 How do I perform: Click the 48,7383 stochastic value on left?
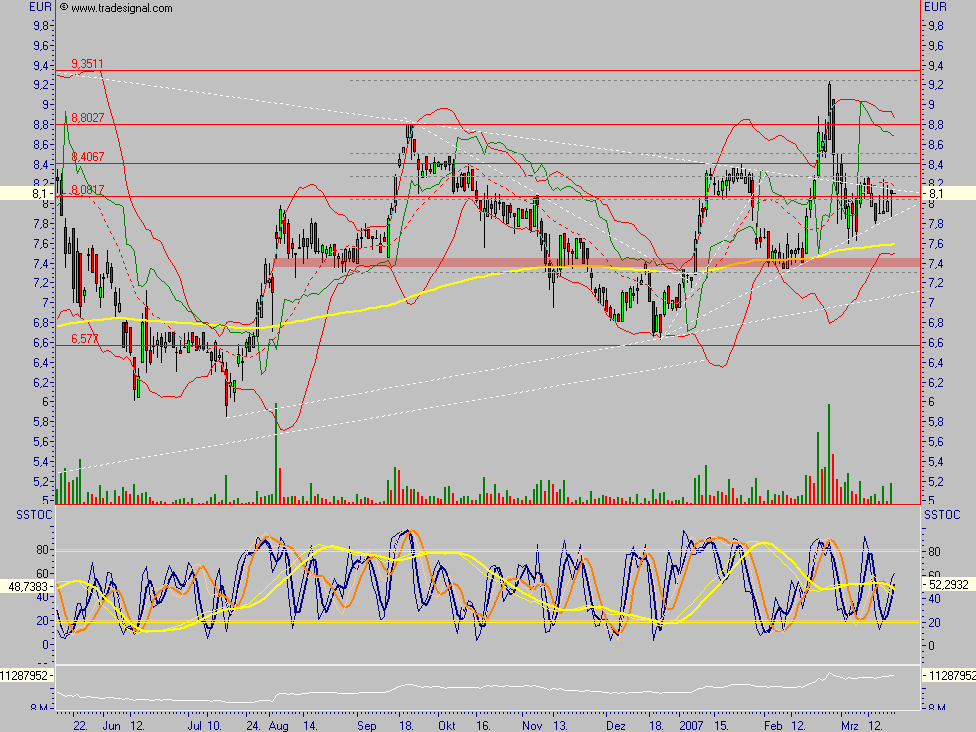pyautogui.click(x=27, y=586)
